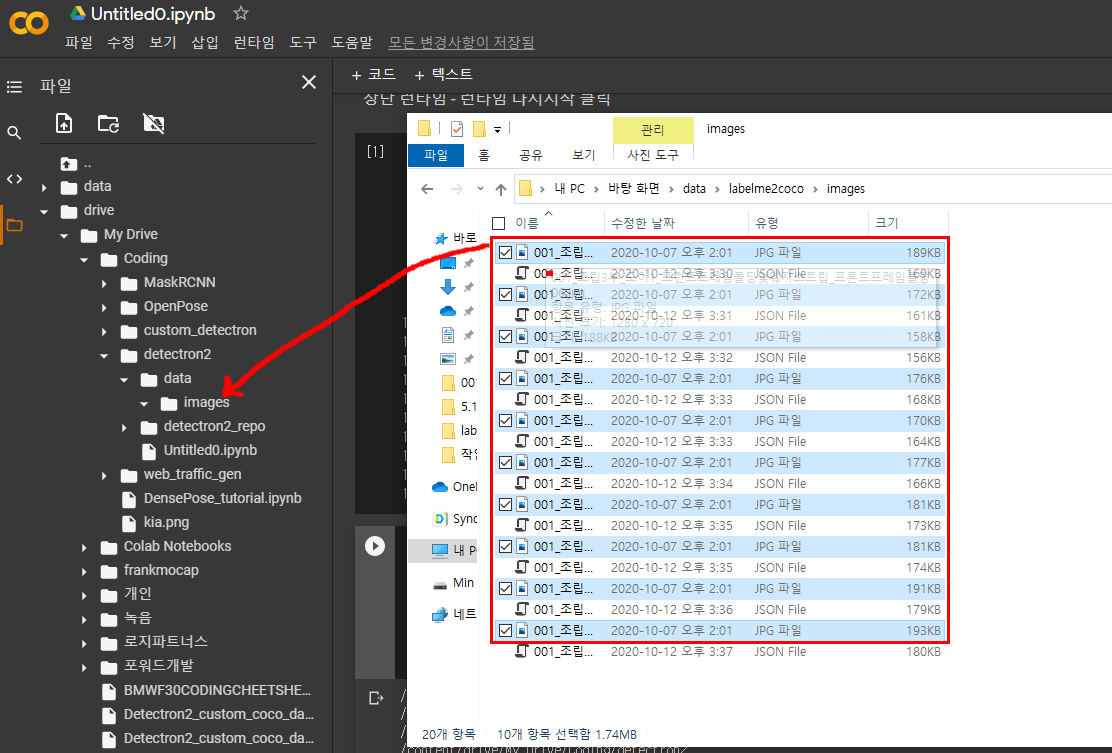1112x753 pixels.
Task: Open Sync entry in navigation pane
Action: tap(454, 518)
